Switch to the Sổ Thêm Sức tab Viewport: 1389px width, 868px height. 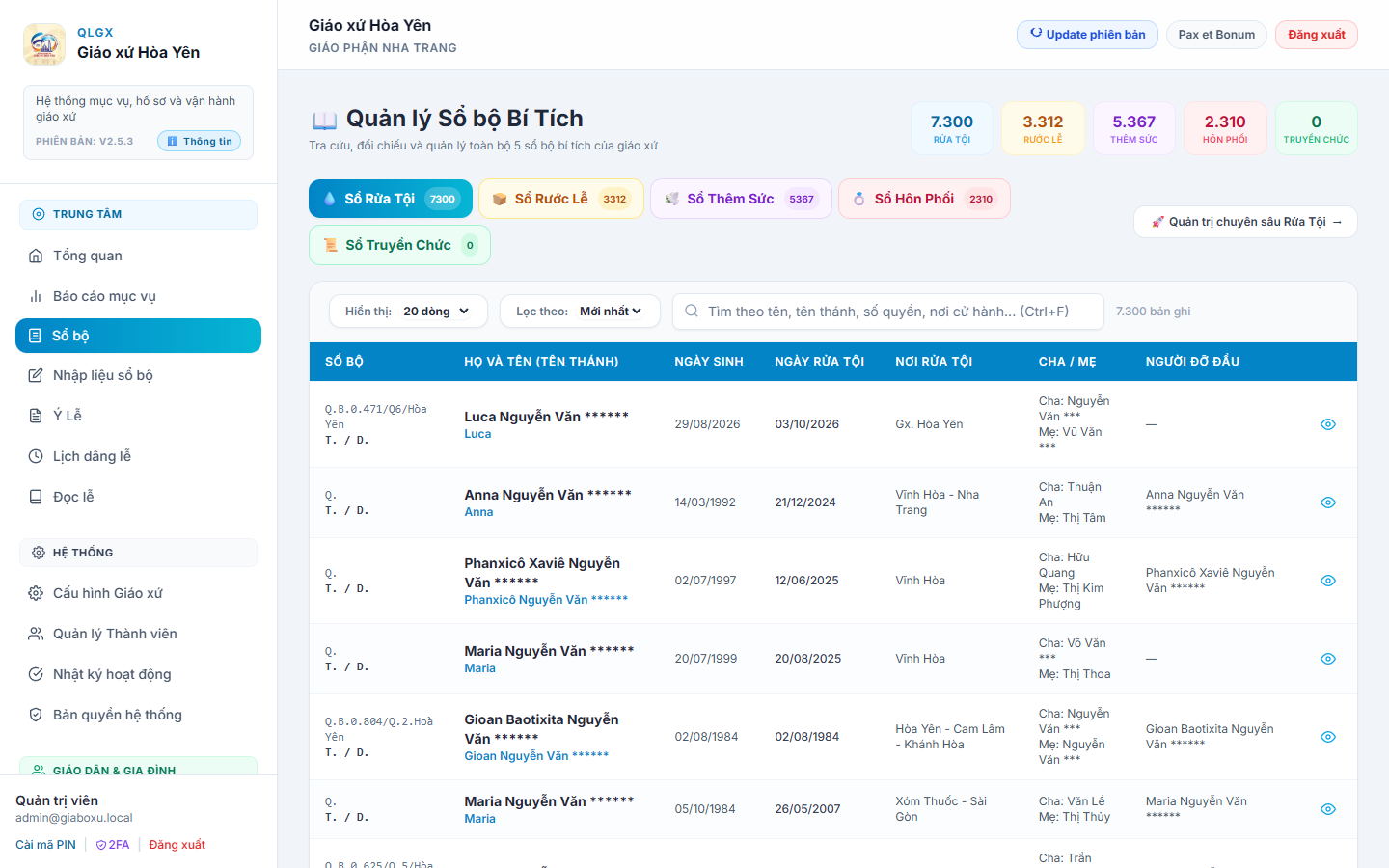(741, 199)
